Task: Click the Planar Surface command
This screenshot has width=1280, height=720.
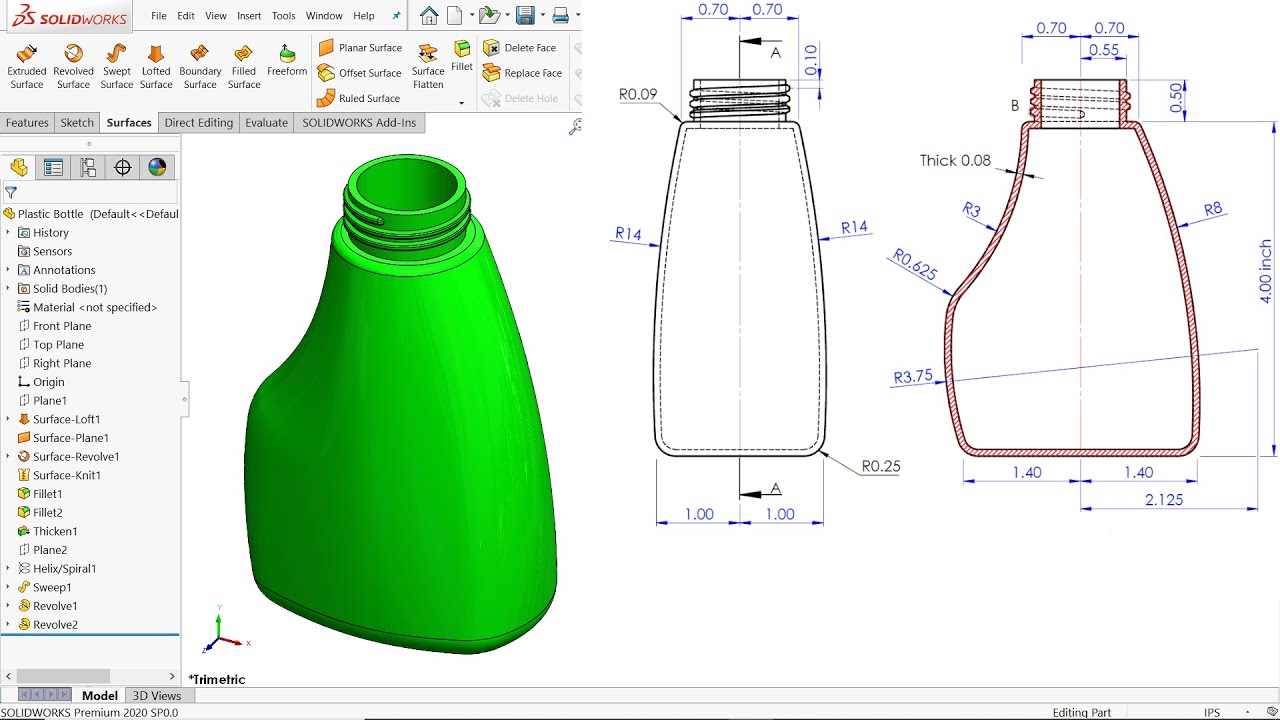Action: click(360, 48)
